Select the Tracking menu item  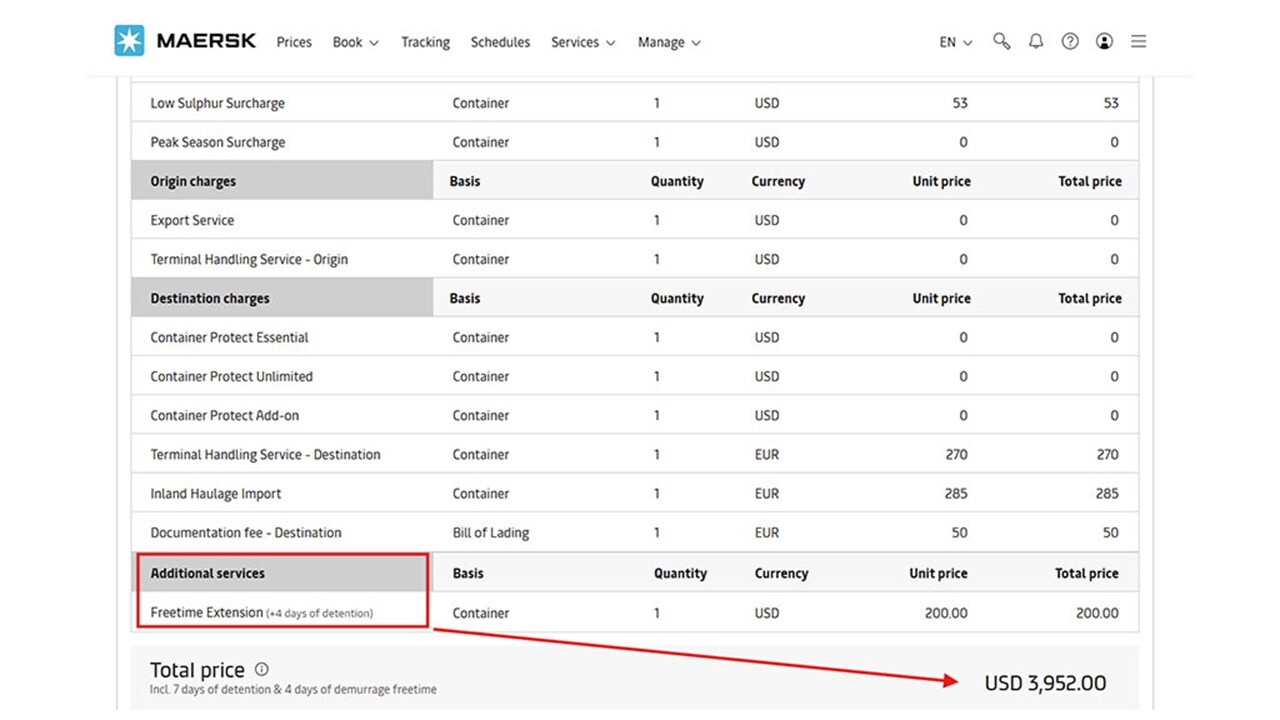tap(425, 42)
